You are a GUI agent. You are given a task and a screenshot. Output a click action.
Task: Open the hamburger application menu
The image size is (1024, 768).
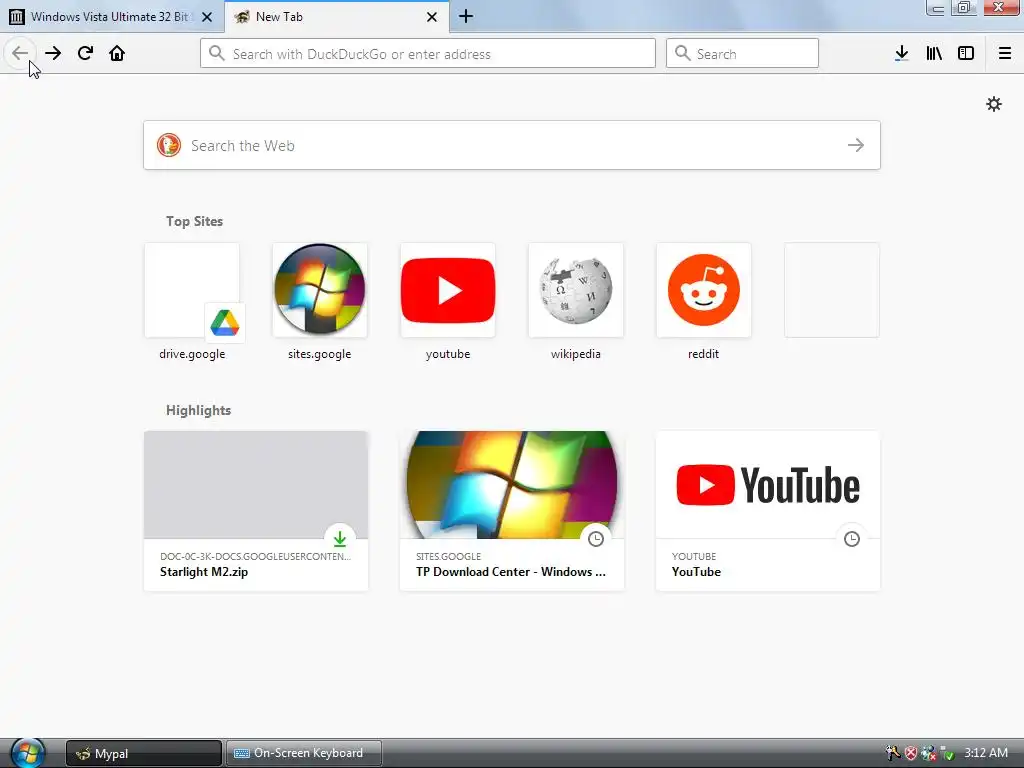point(1005,53)
